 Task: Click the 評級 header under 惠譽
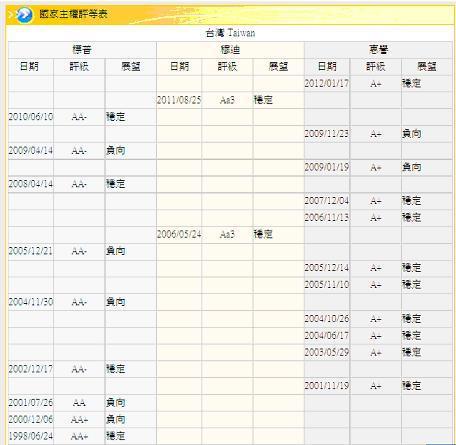(376, 66)
